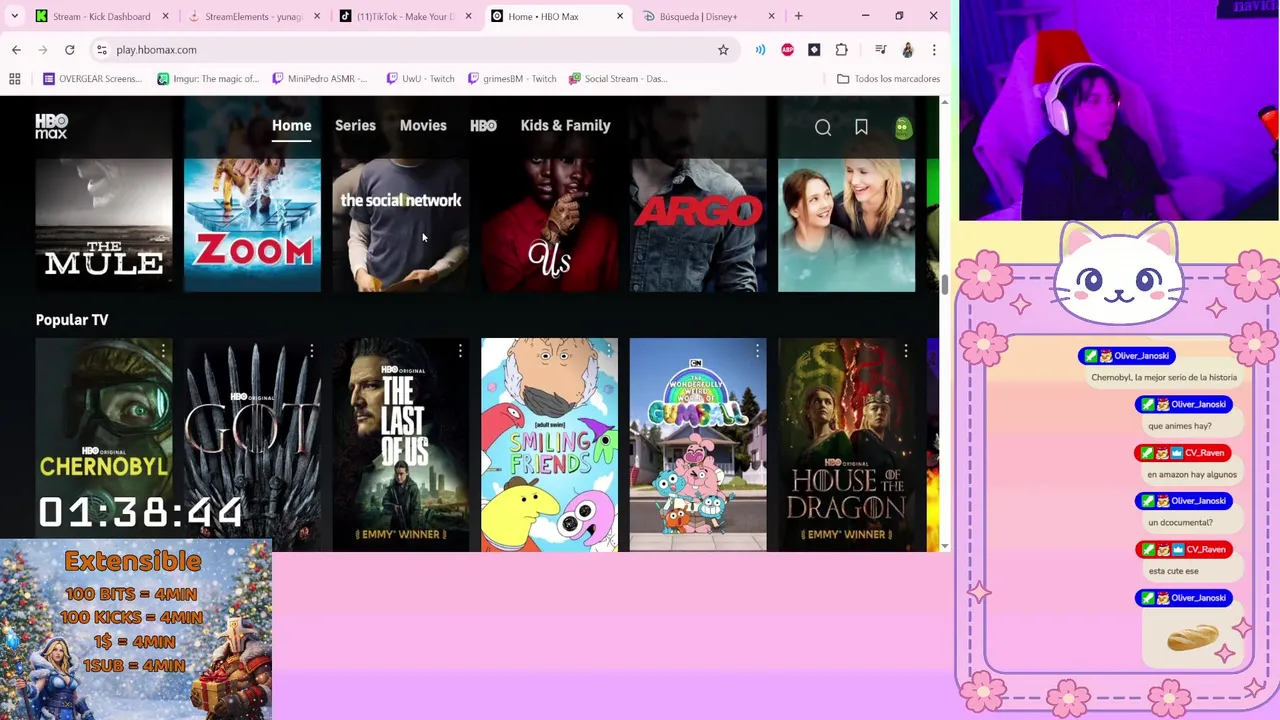Viewport: 1280px width, 720px height.
Task: Open Social Stream bookmark
Action: [618, 78]
